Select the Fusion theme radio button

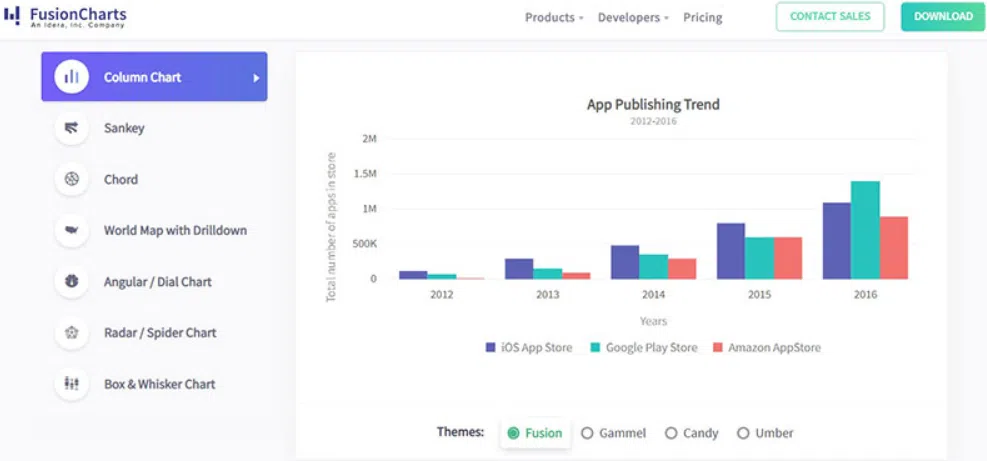click(x=513, y=433)
